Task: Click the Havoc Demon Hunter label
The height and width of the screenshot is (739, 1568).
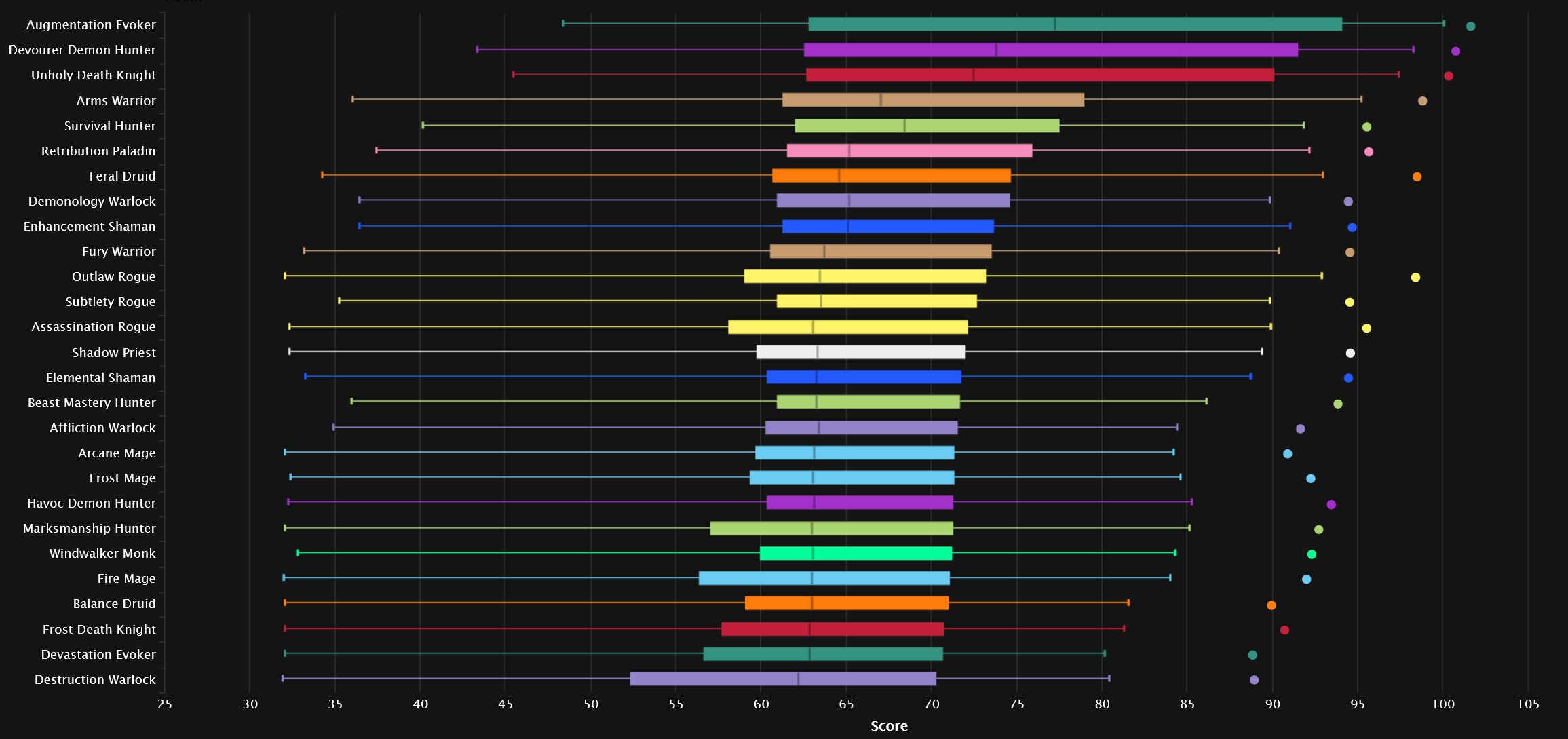Action: coord(92,504)
